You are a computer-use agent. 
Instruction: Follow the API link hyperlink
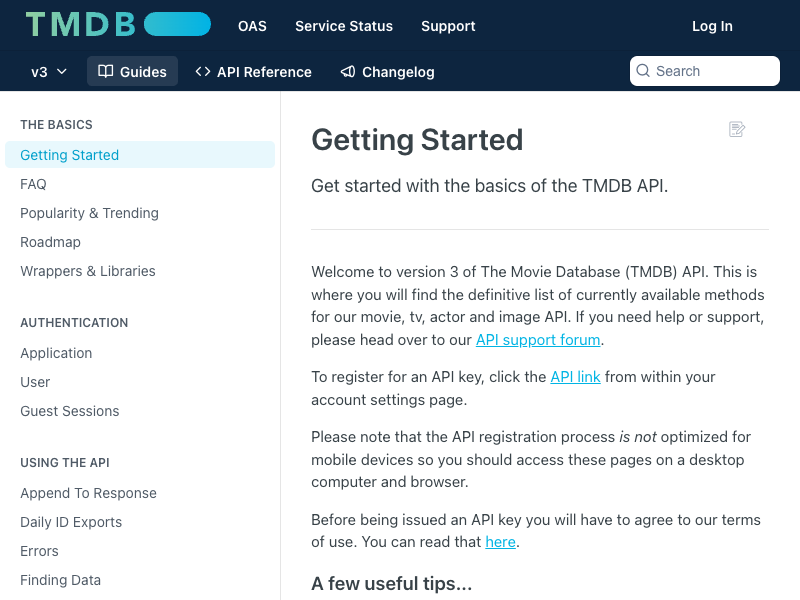(575, 377)
